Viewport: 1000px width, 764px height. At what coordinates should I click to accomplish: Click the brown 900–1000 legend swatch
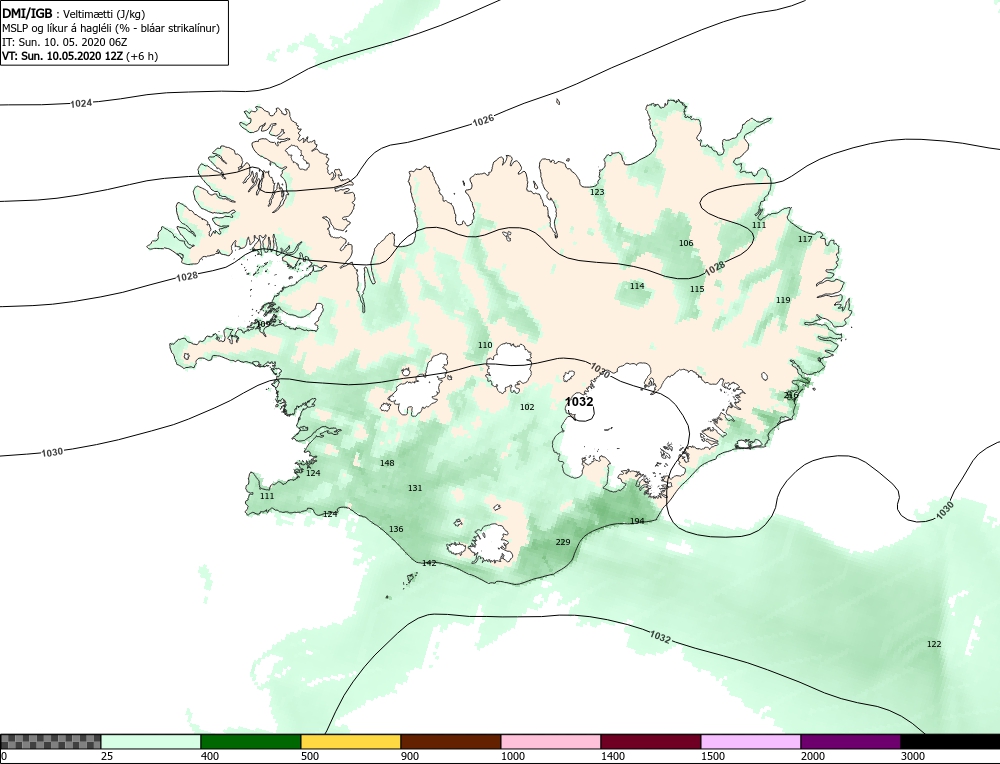(x=451, y=741)
